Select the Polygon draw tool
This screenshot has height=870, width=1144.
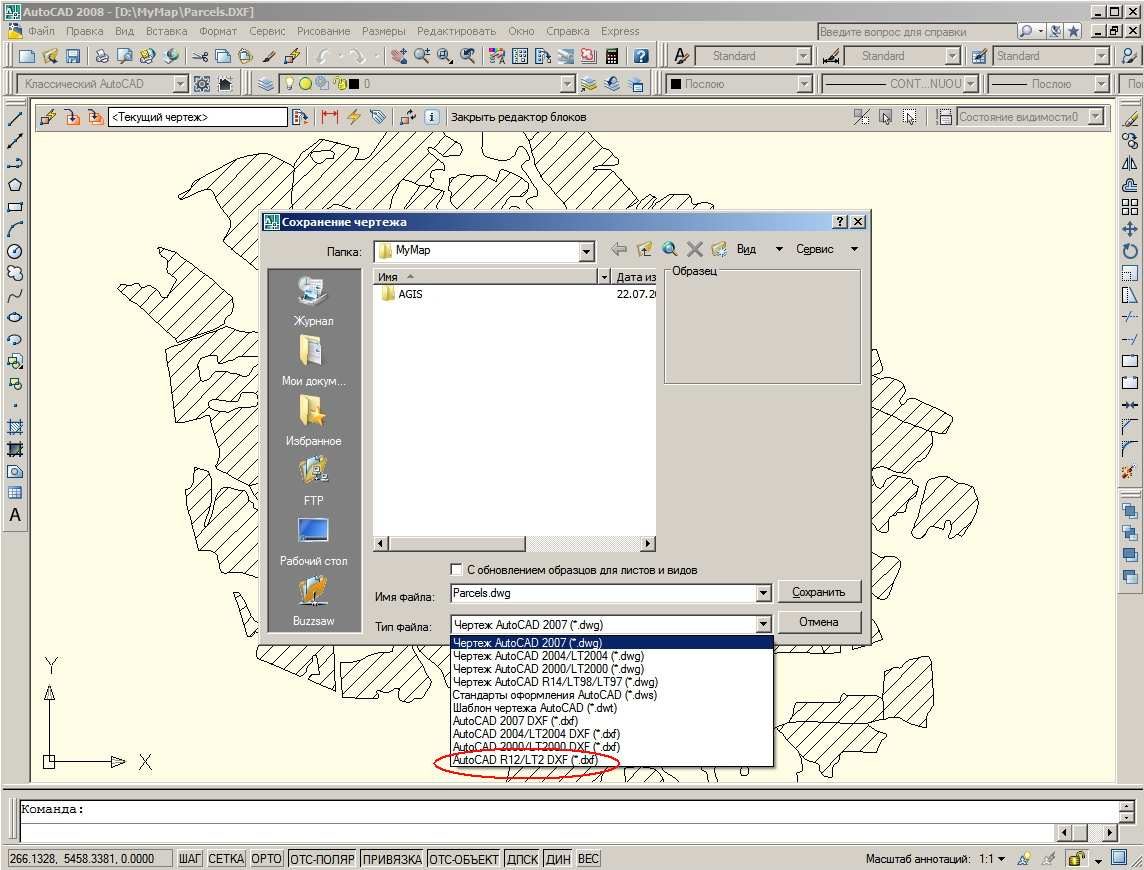click(15, 185)
